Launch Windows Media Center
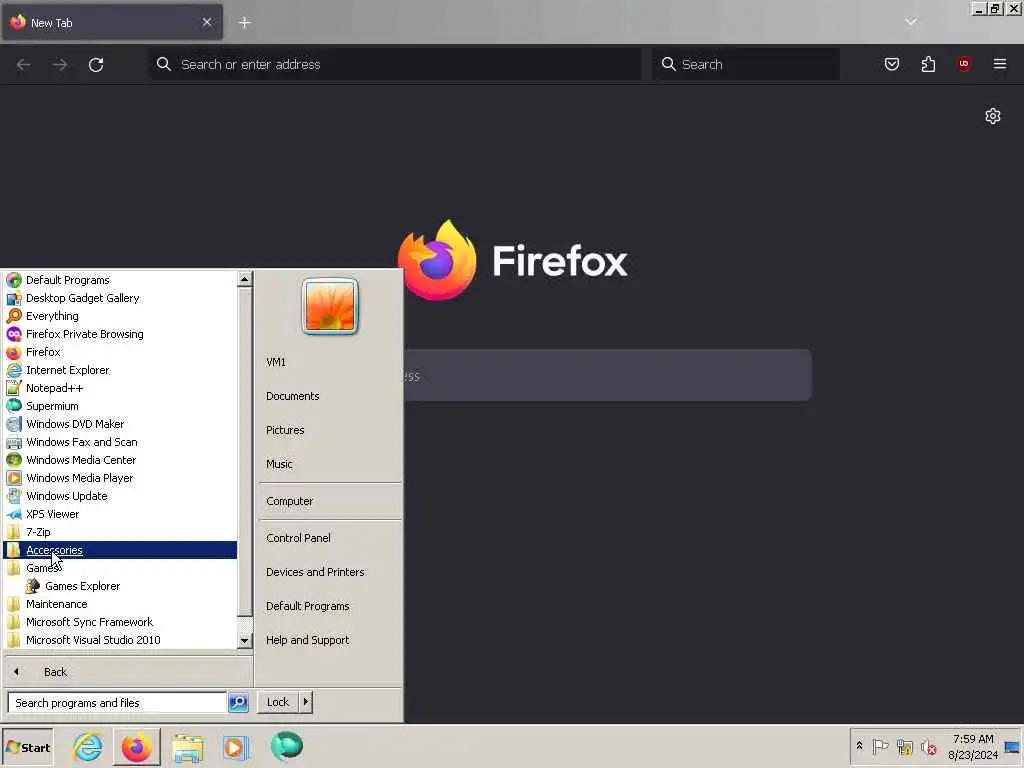 121,460
